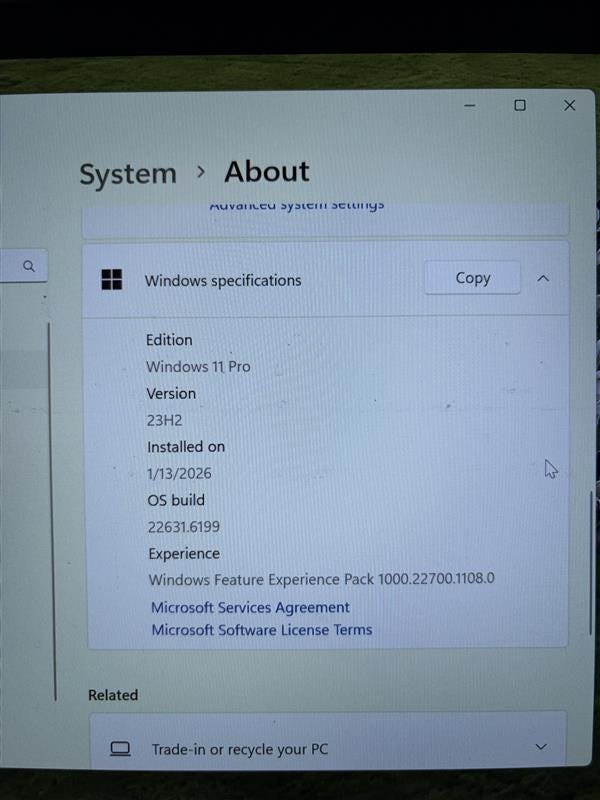The height and width of the screenshot is (800, 600).
Task: Select the 1/13/2026 installed date
Action: click(x=179, y=473)
